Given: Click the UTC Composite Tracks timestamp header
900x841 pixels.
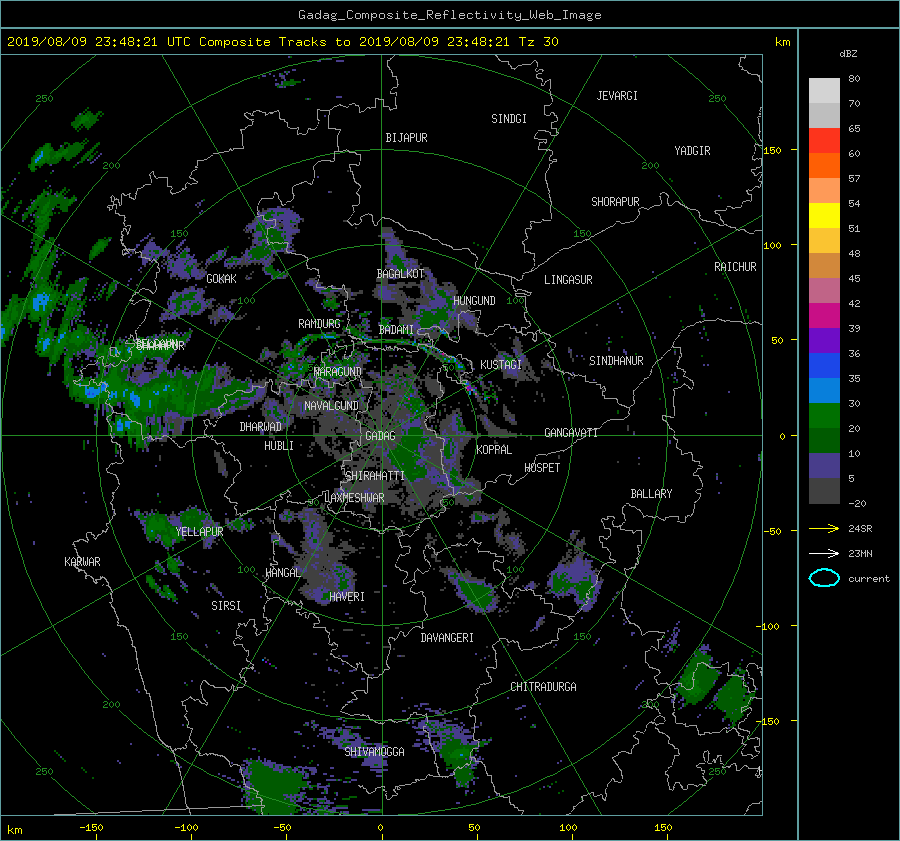Looking at the screenshot, I should (282, 42).
